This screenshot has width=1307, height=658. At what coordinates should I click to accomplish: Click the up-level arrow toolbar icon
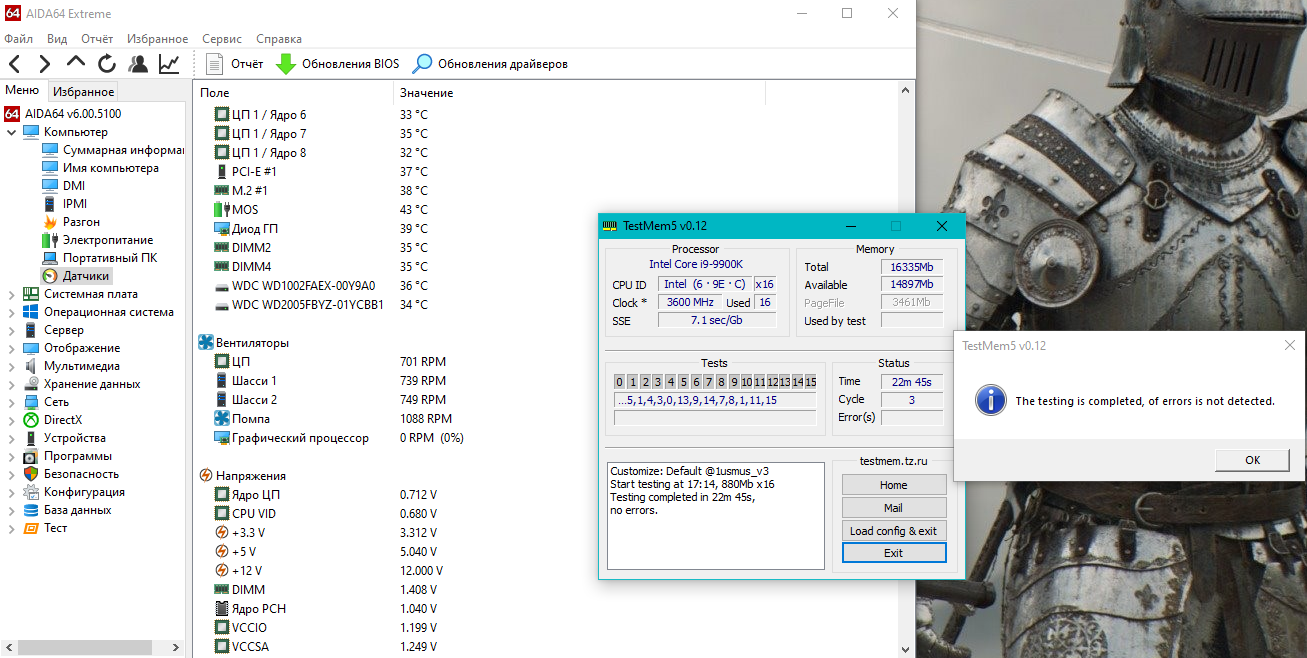pos(76,63)
